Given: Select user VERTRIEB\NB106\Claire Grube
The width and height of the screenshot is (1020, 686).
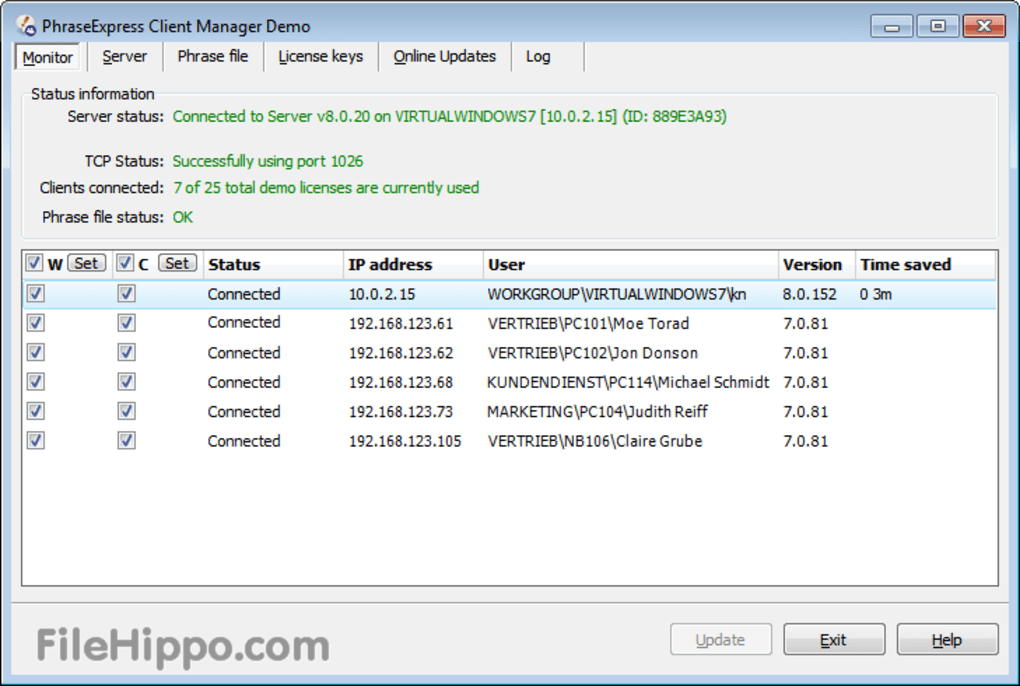Looking at the screenshot, I should click(595, 441).
